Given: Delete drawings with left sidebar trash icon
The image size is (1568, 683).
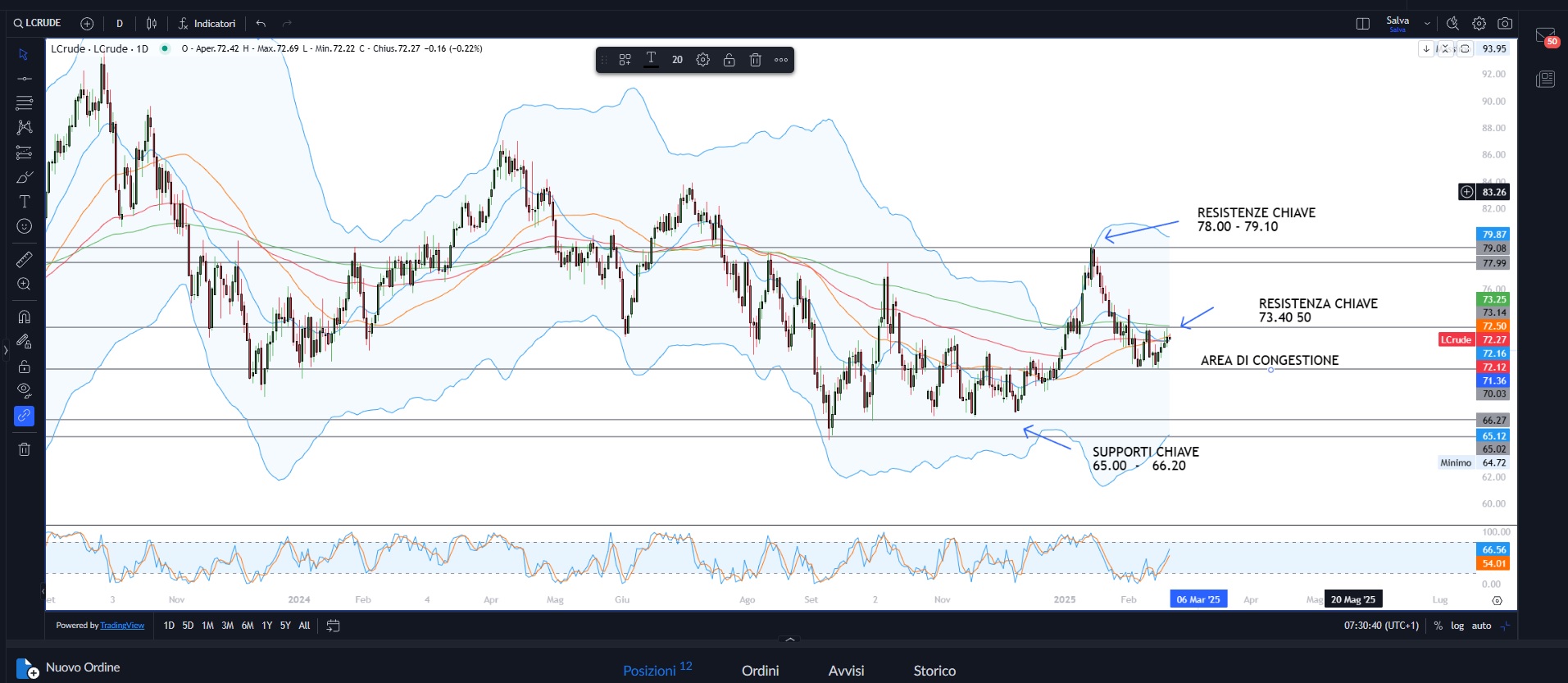Looking at the screenshot, I should click(25, 449).
